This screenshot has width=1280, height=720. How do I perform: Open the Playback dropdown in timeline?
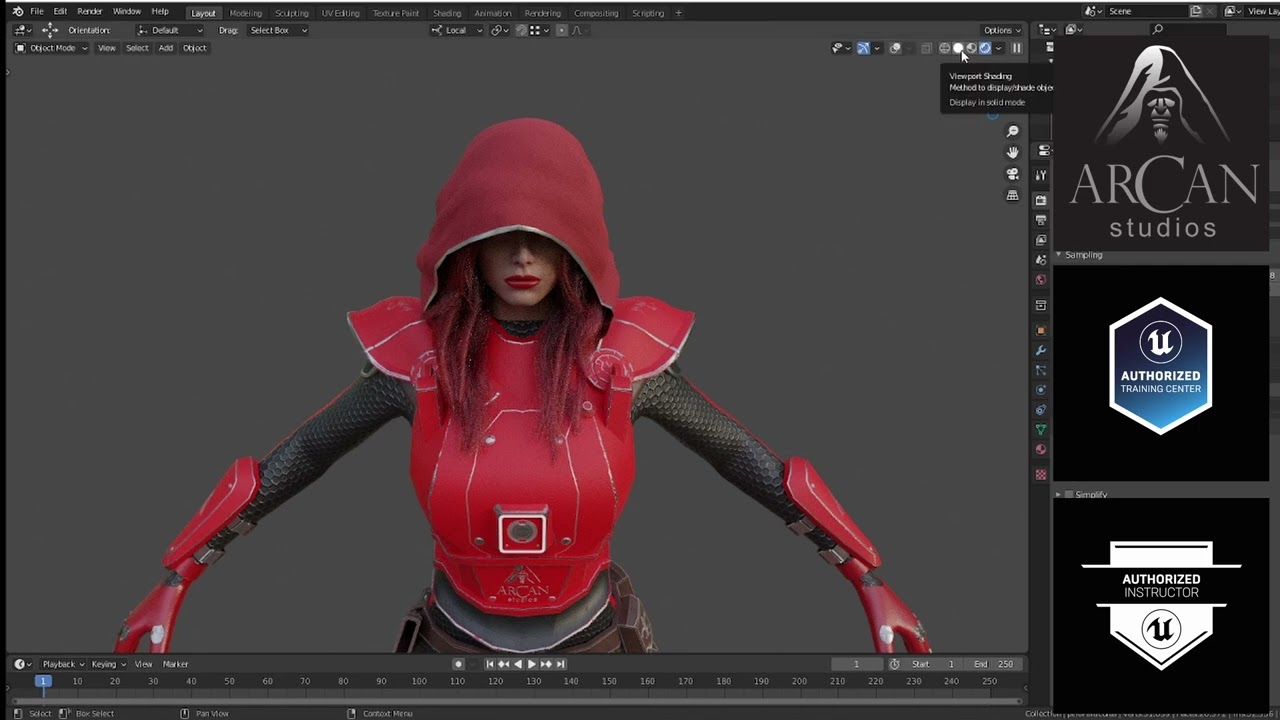click(x=62, y=664)
